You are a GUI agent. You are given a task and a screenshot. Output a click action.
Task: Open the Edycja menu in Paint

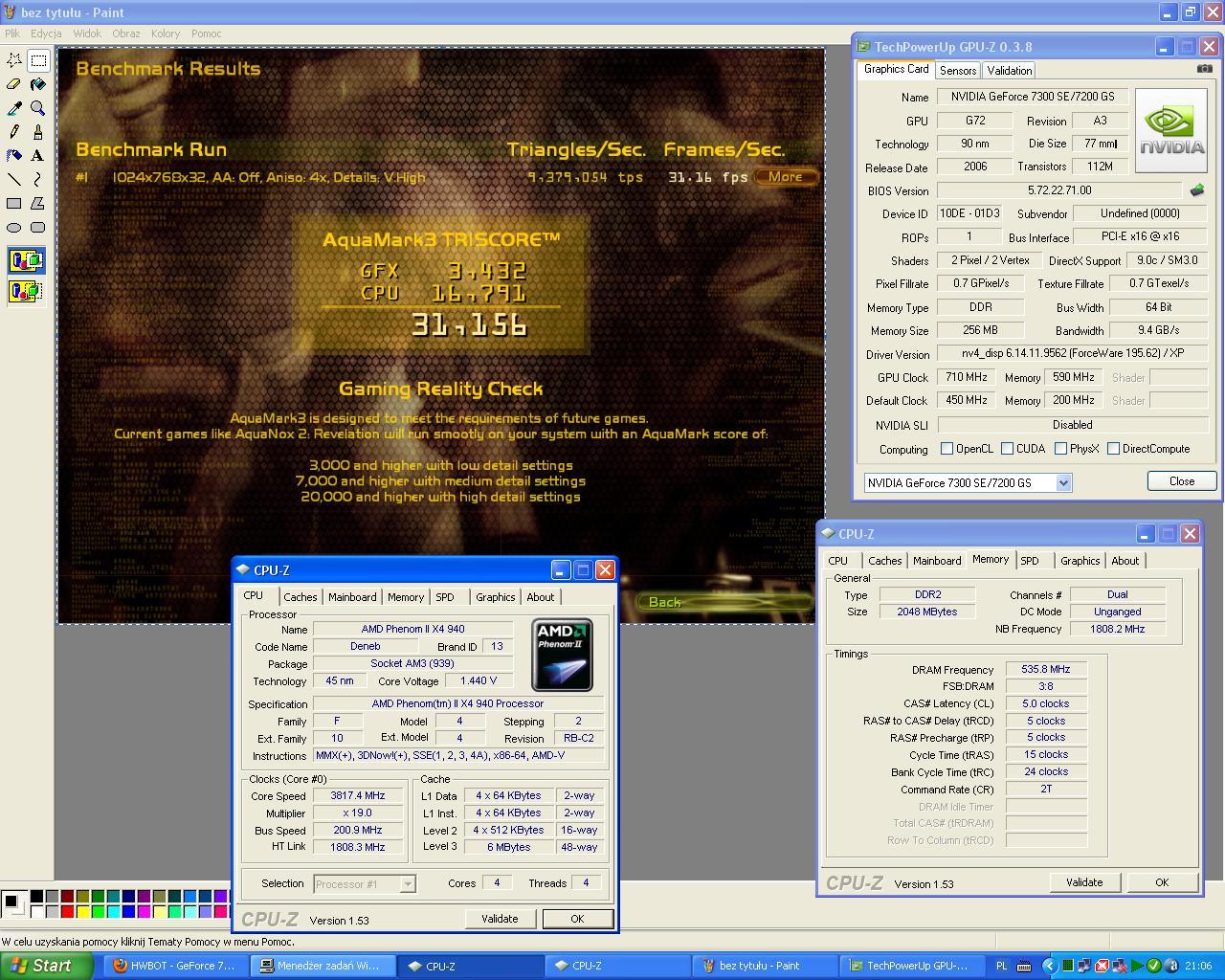(x=46, y=33)
